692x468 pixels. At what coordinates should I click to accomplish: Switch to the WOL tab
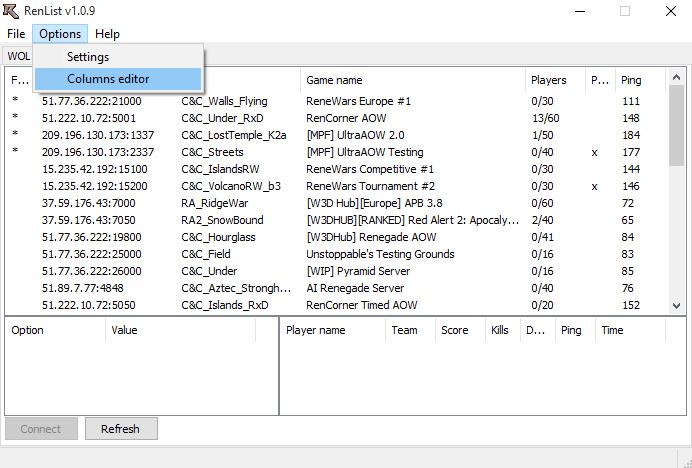18,56
